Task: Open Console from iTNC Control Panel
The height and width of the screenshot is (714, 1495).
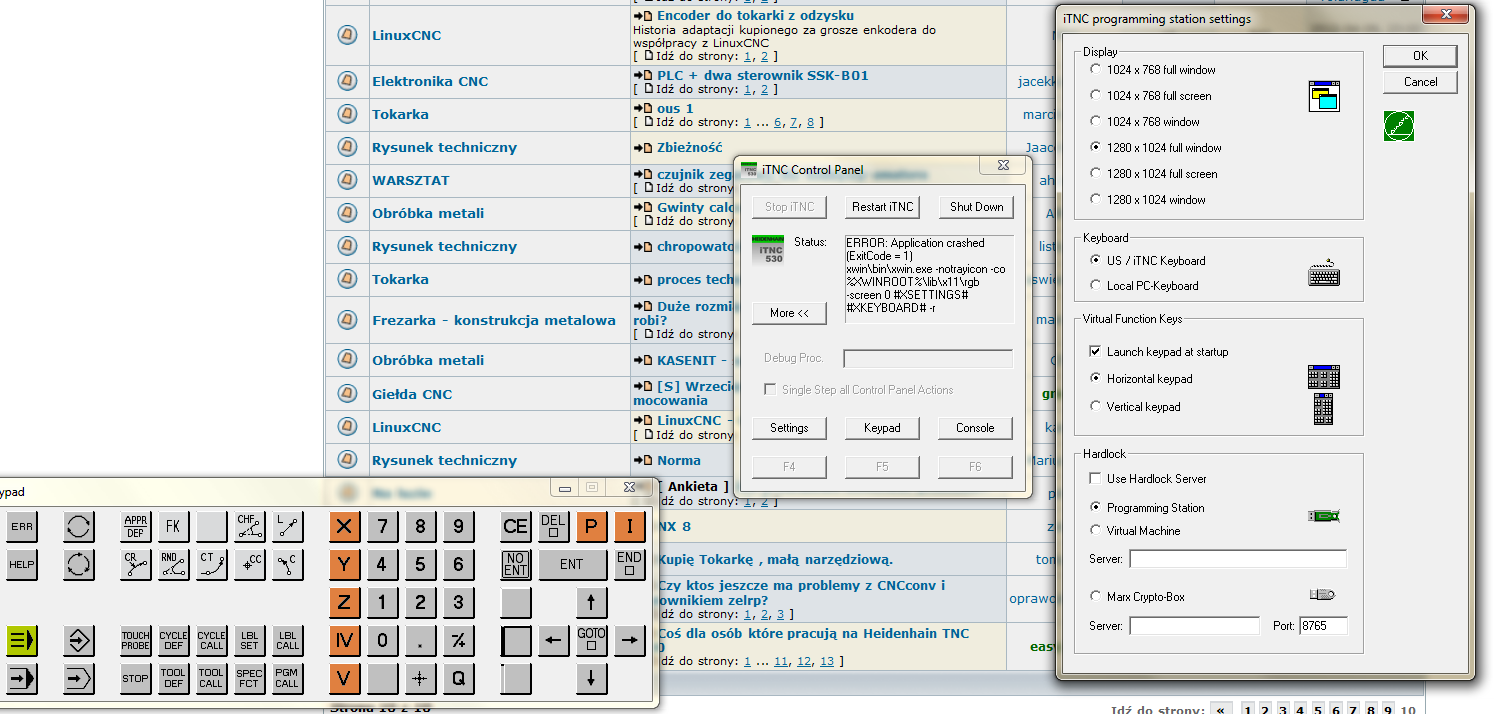Action: [x=976, y=428]
